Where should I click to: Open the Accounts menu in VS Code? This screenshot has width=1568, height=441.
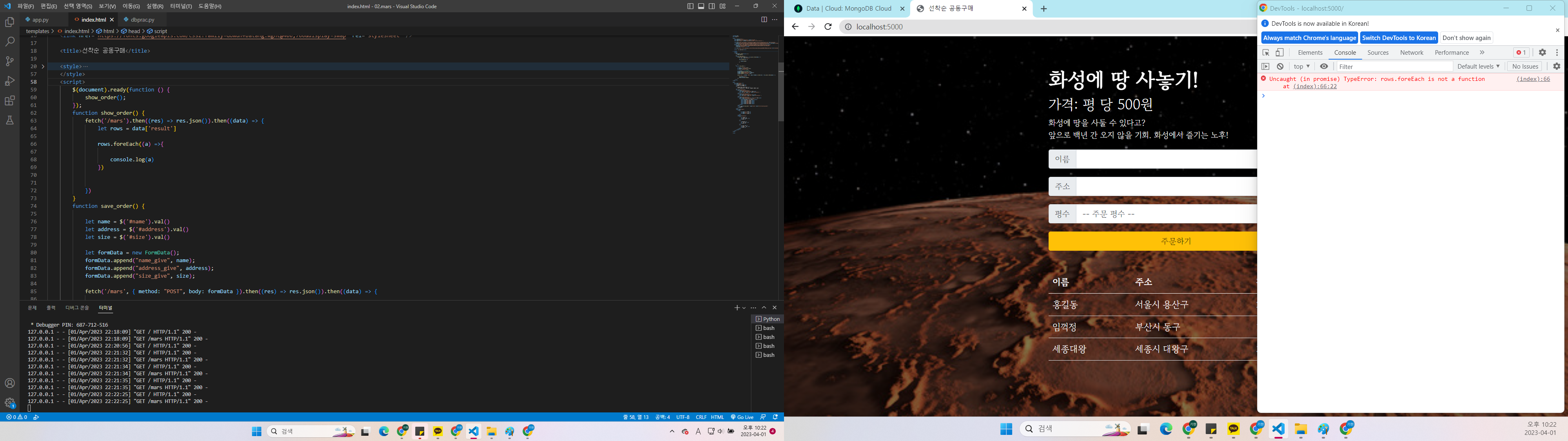coord(10,383)
